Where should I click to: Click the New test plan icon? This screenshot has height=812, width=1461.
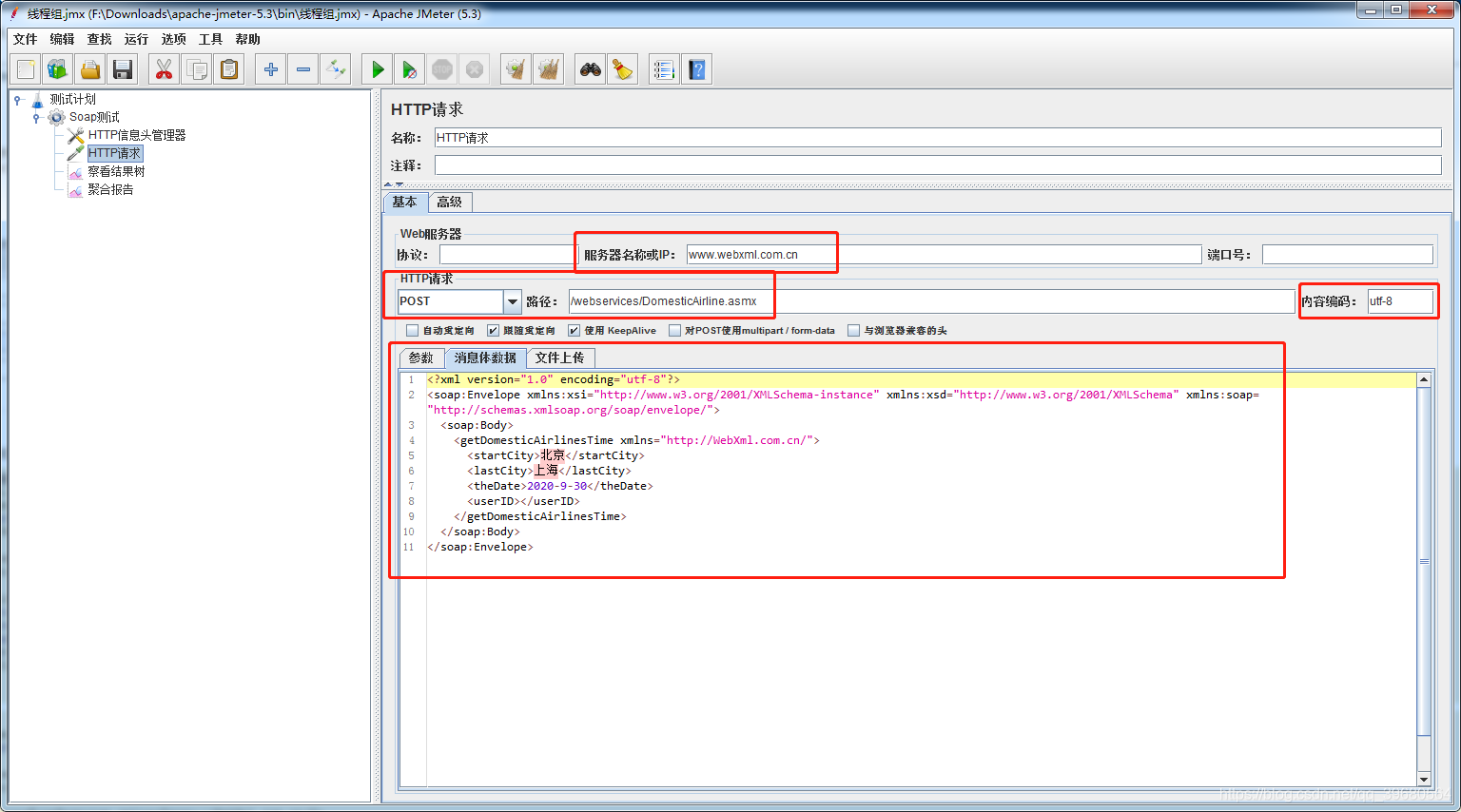pyautogui.click(x=26, y=69)
